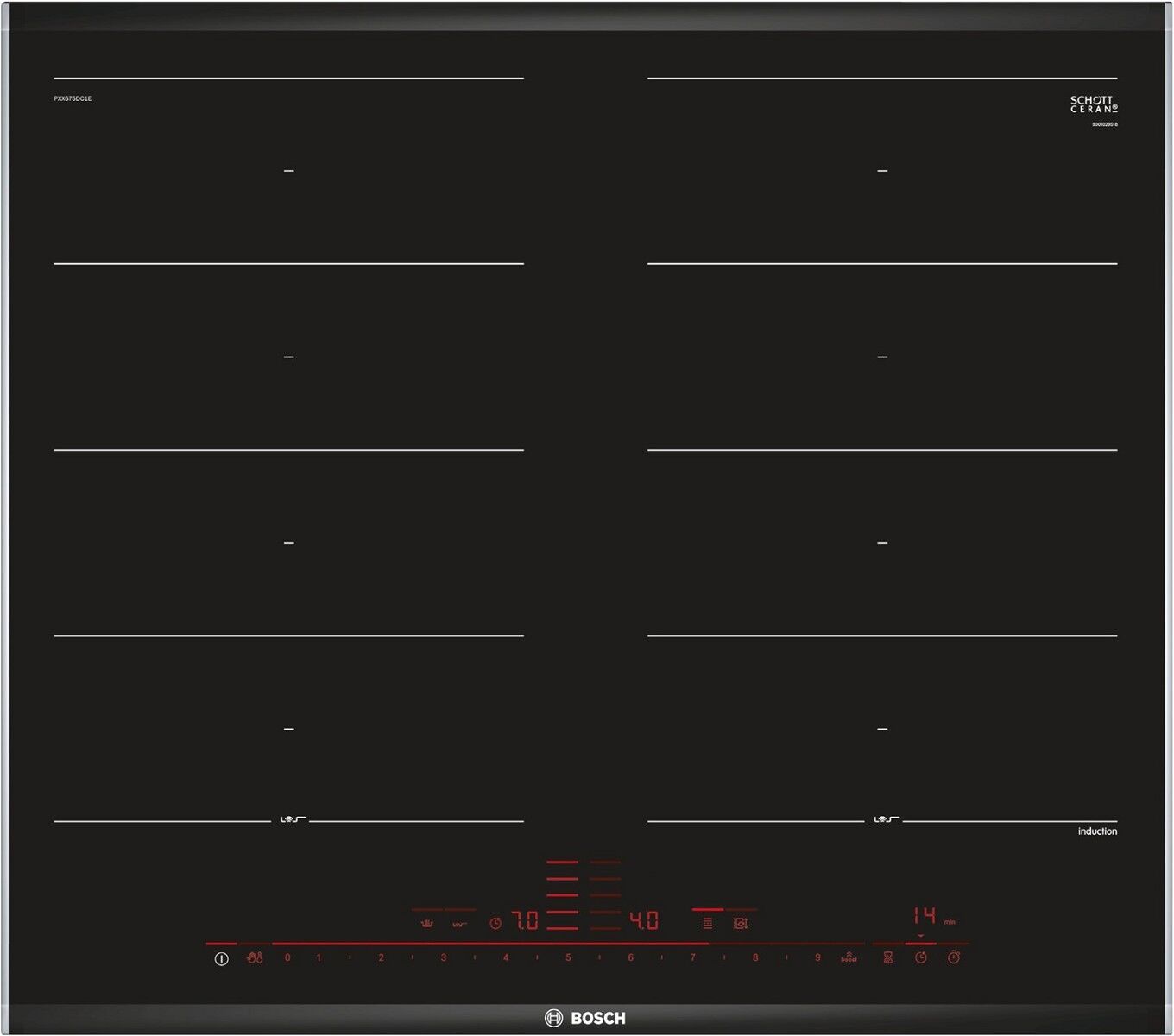Toggle the right flex zone symbol

coord(886,819)
